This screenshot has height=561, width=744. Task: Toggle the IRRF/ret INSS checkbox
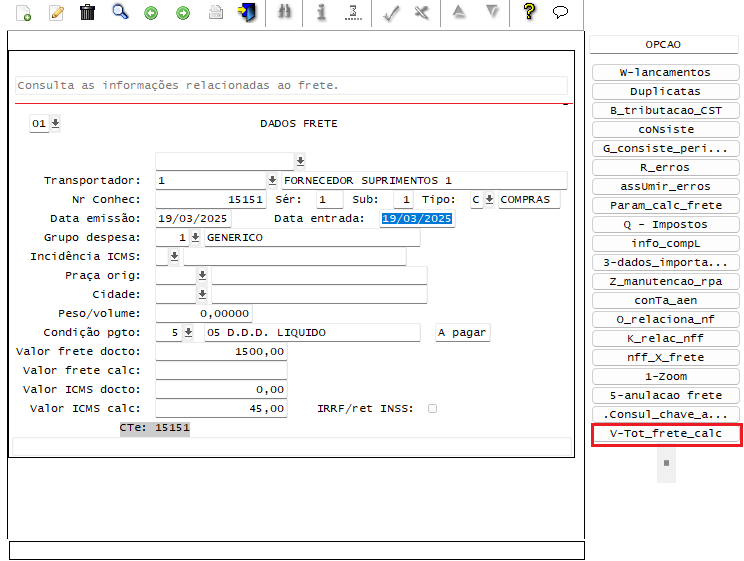click(432, 409)
